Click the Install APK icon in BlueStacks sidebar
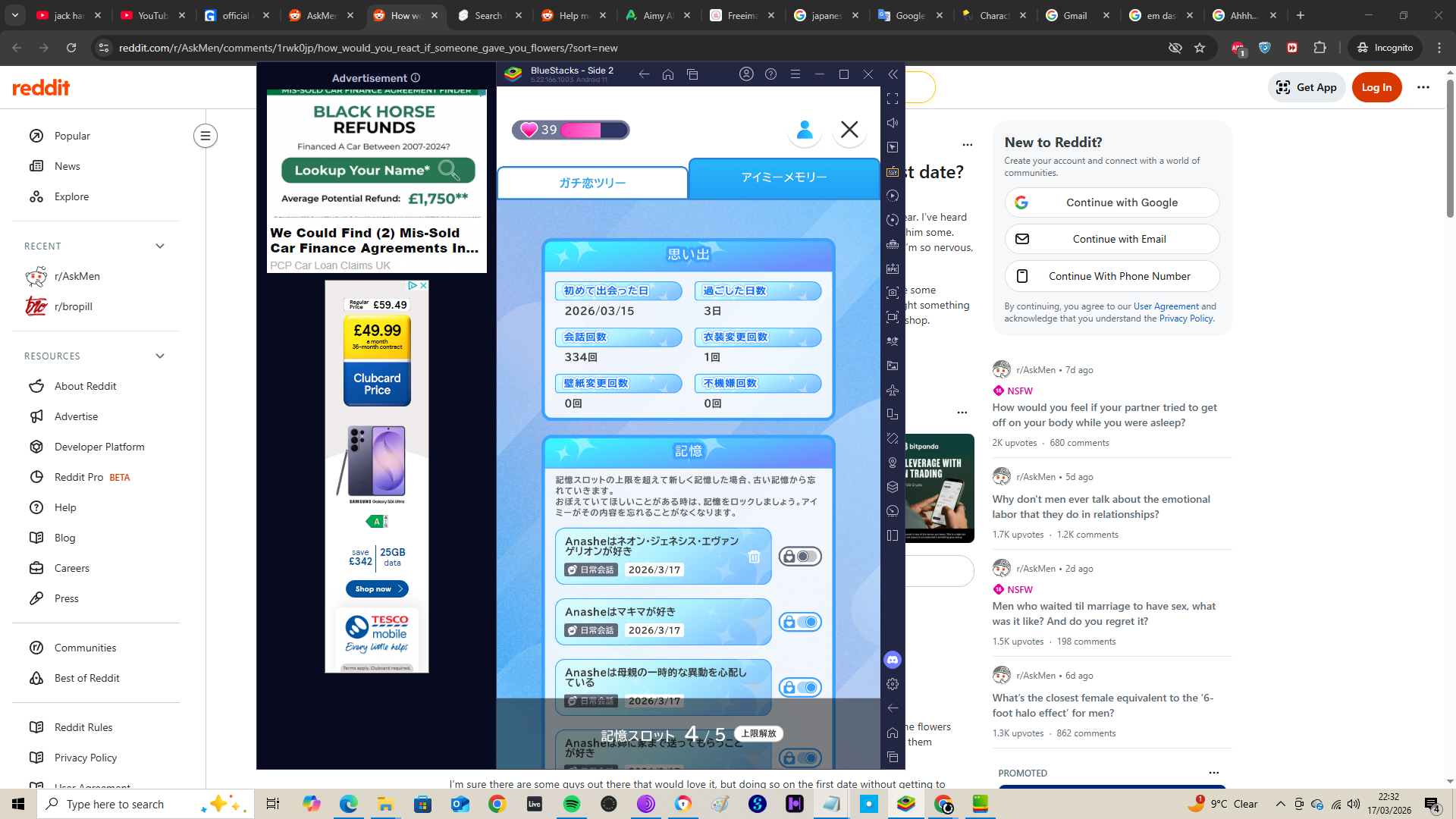Viewport: 1456px width, 819px height. (x=893, y=268)
